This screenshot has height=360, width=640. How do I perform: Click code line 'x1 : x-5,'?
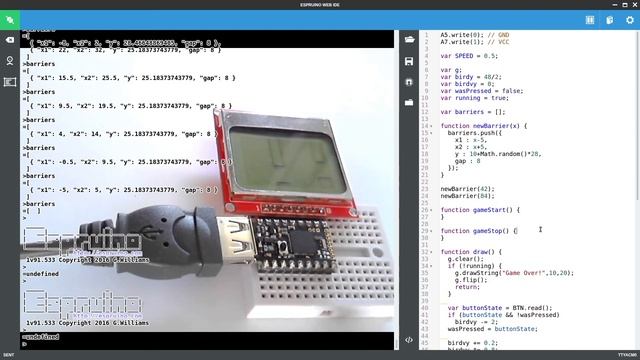pos(471,140)
